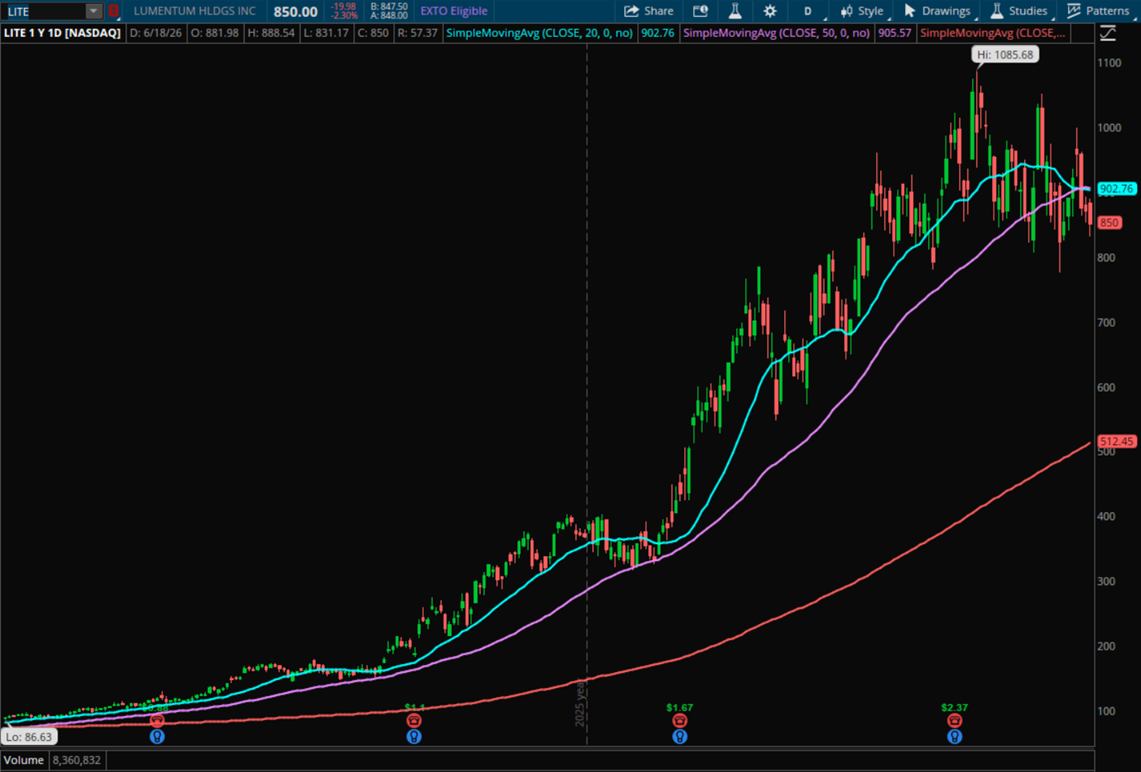Click the date readout D: 6/18/26
This screenshot has height=772, width=1141.
156,33
